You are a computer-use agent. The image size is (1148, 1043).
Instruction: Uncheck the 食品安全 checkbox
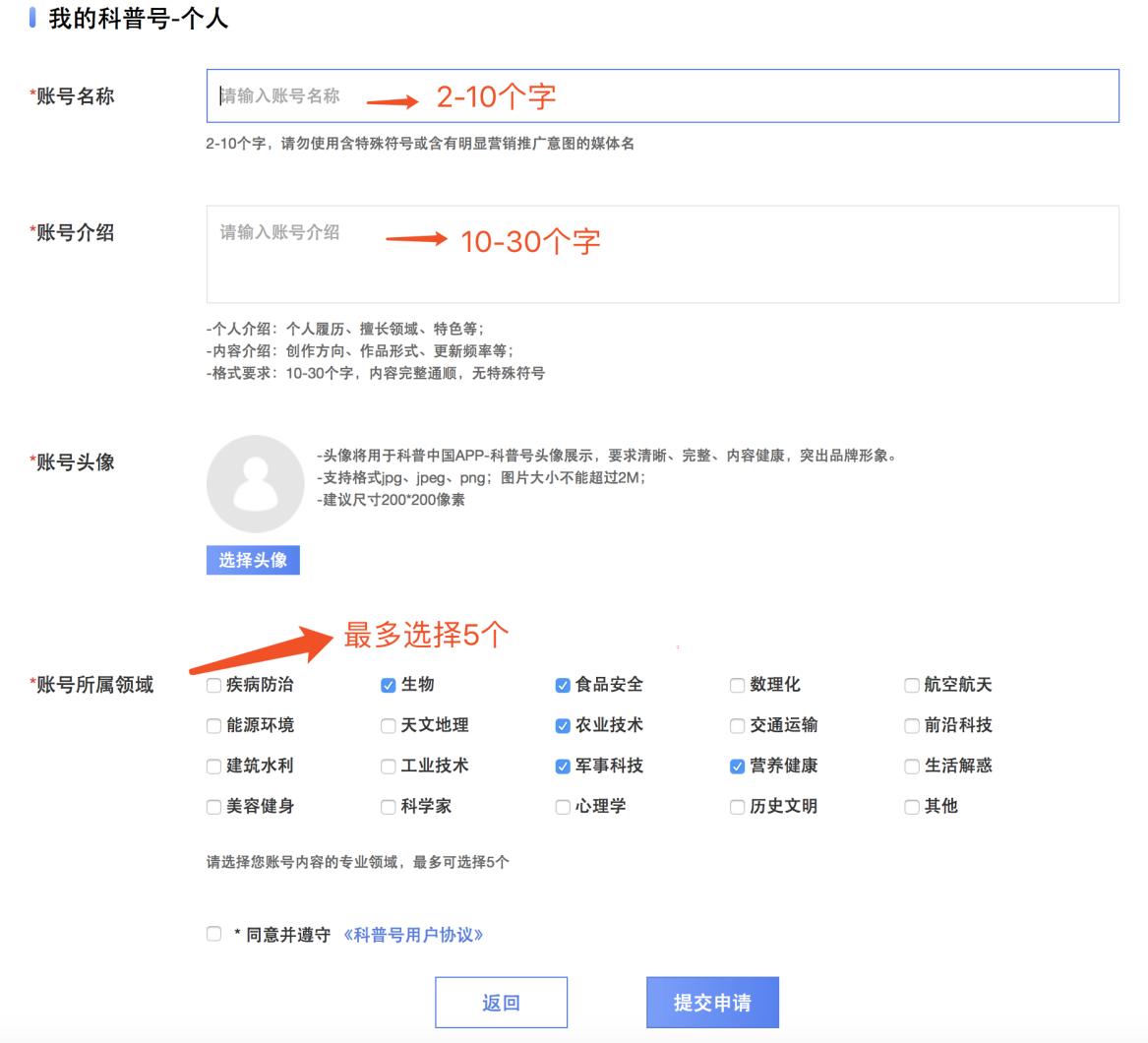[x=563, y=686]
